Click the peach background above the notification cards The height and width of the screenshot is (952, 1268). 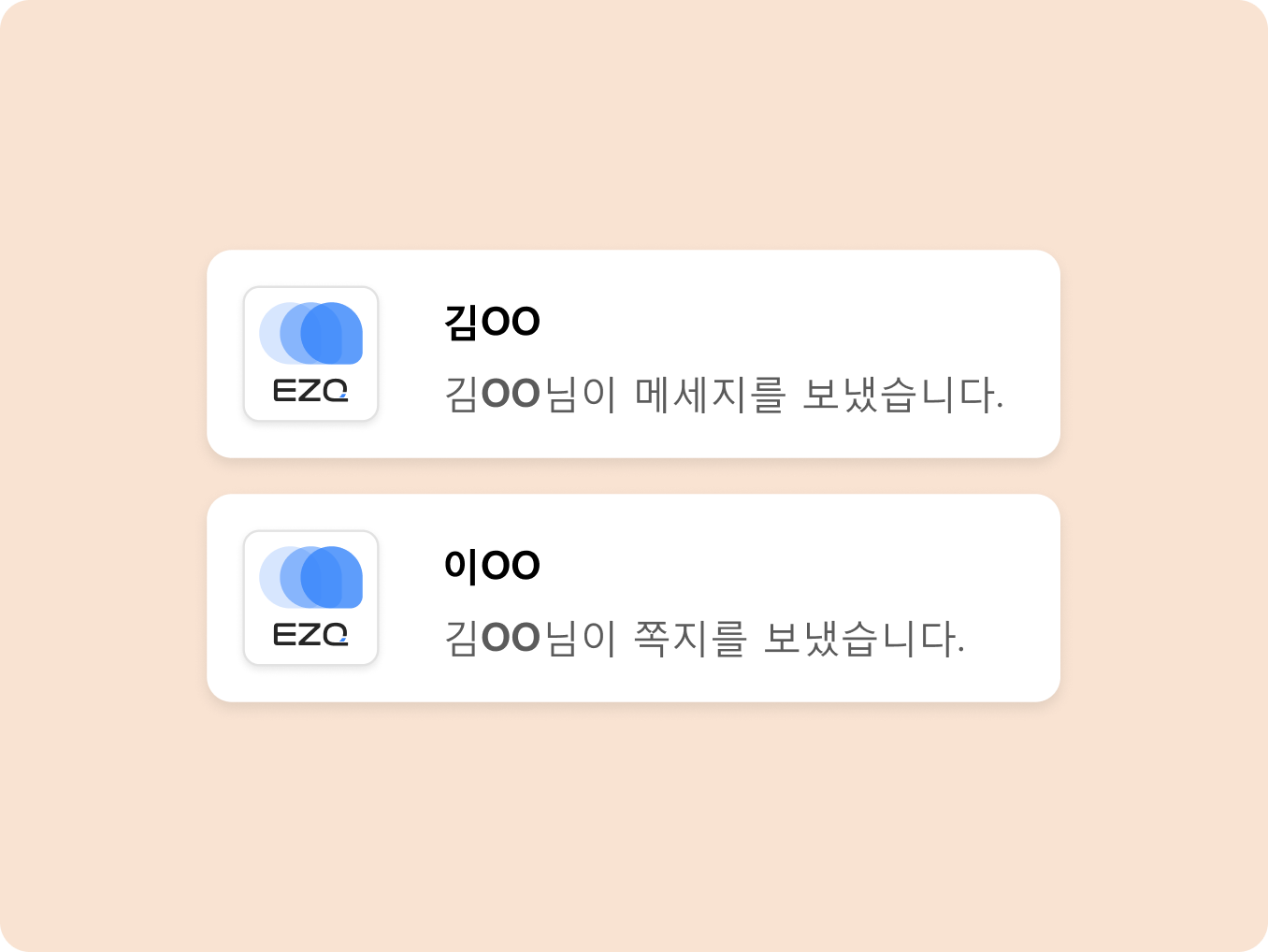634,131
